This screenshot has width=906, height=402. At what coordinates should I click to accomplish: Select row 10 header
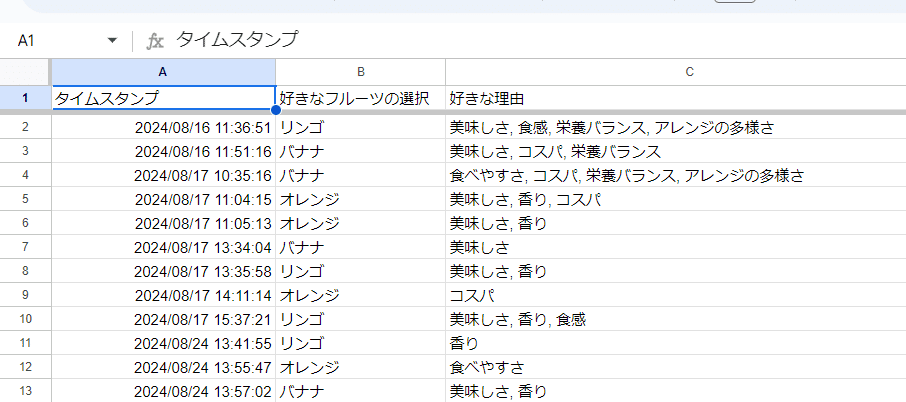click(x=25, y=319)
